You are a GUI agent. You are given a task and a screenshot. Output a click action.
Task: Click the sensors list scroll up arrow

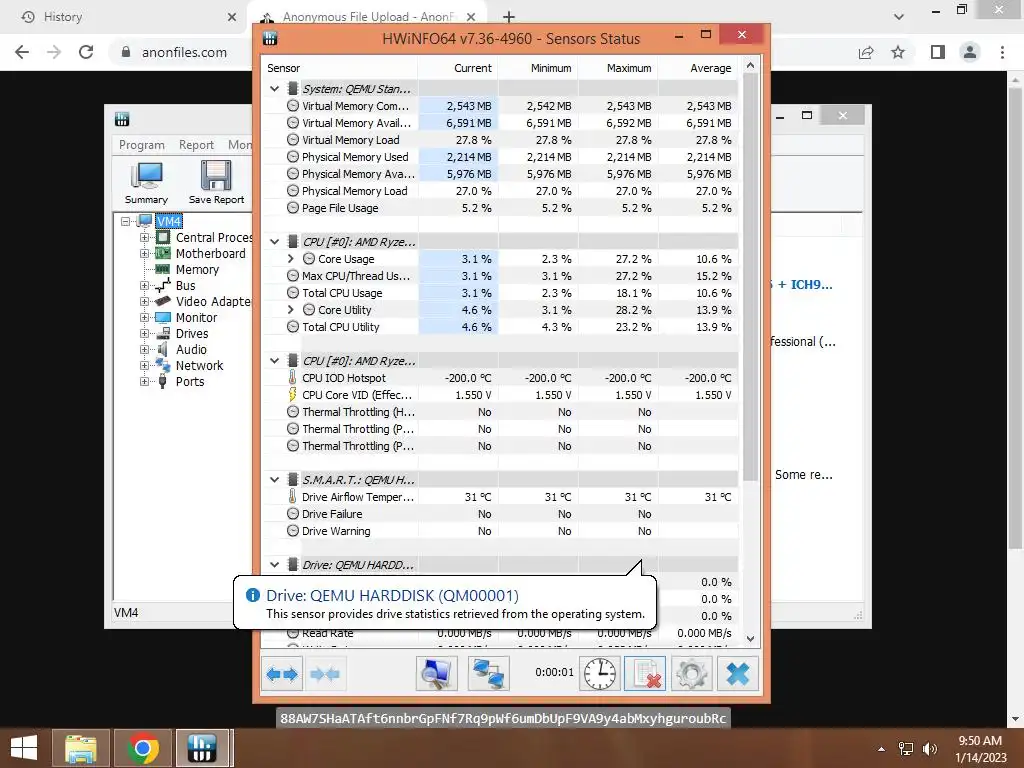[x=750, y=65]
